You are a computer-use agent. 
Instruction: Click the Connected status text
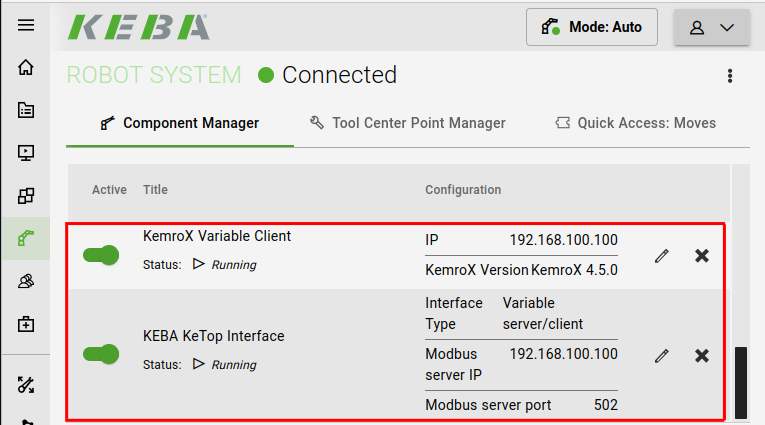click(340, 75)
